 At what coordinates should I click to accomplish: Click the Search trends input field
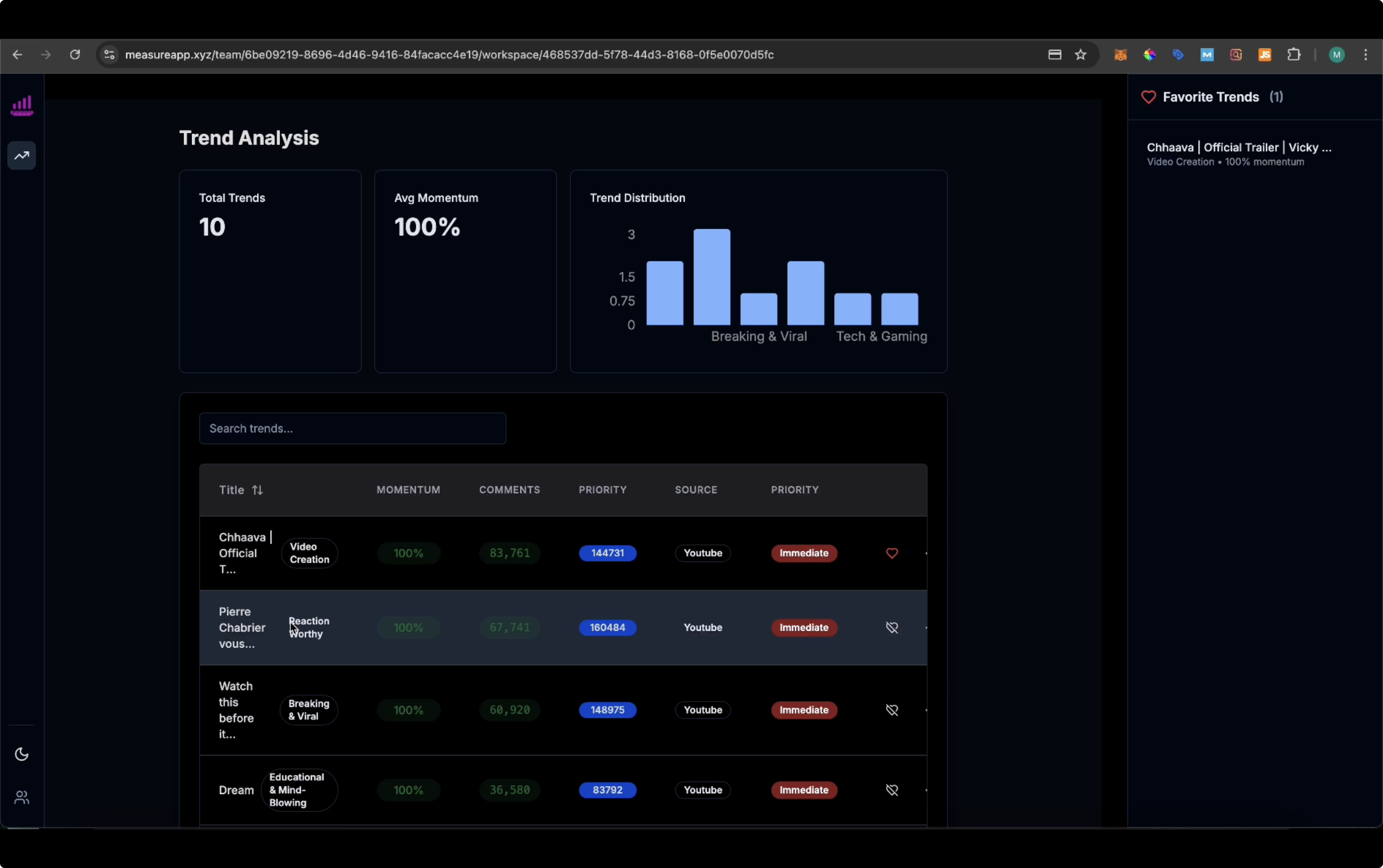pyautogui.click(x=352, y=428)
